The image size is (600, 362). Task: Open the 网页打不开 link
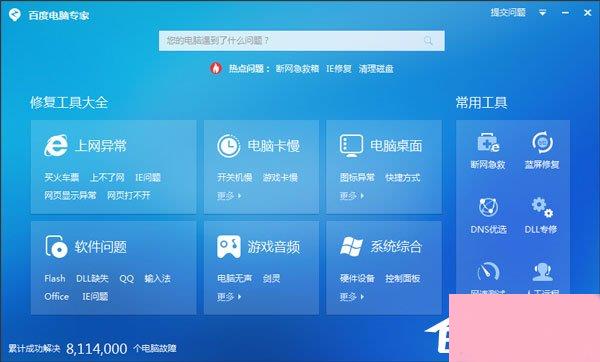coord(129,196)
